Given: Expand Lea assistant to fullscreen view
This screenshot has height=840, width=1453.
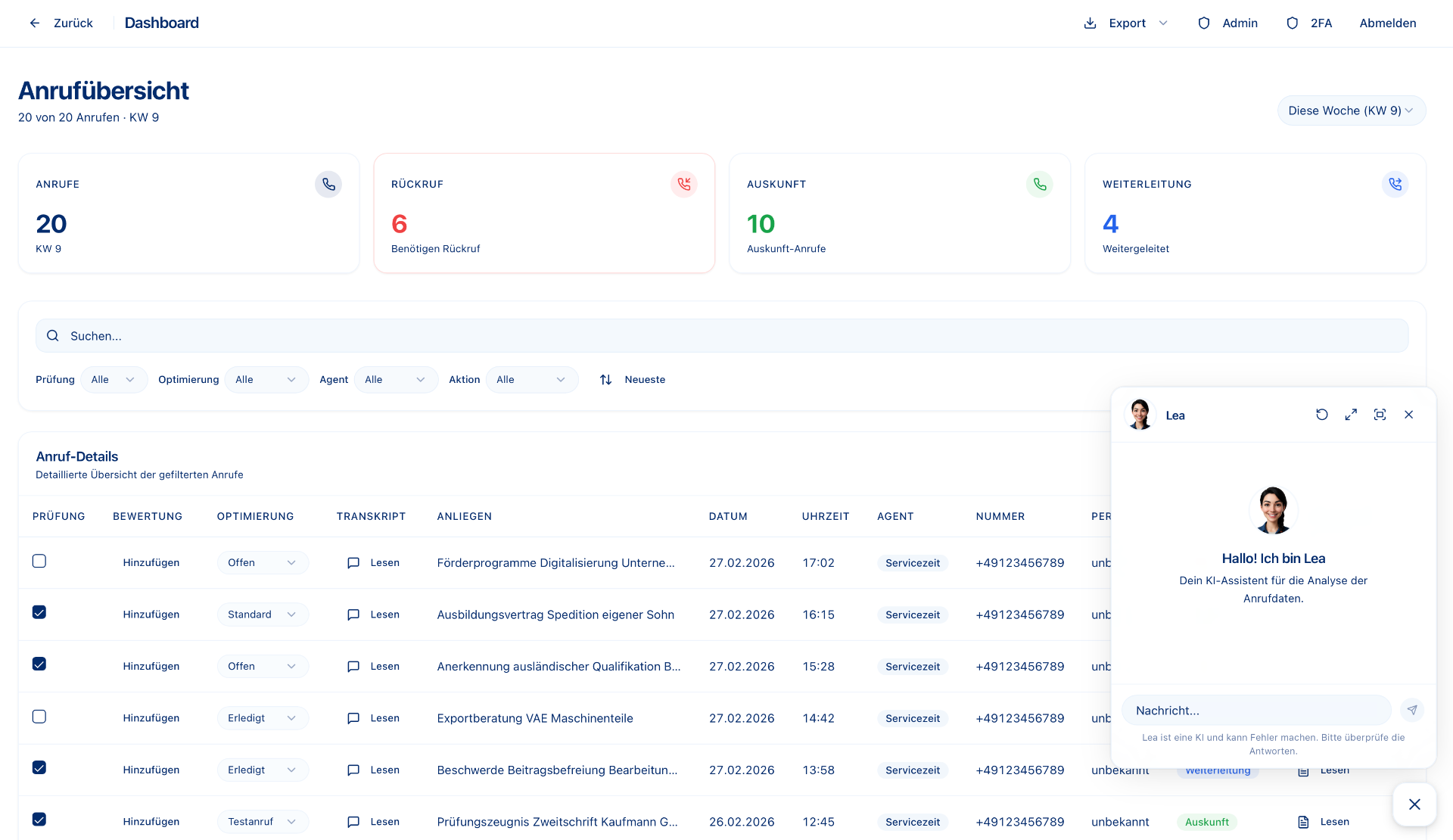Looking at the screenshot, I should (x=1352, y=415).
